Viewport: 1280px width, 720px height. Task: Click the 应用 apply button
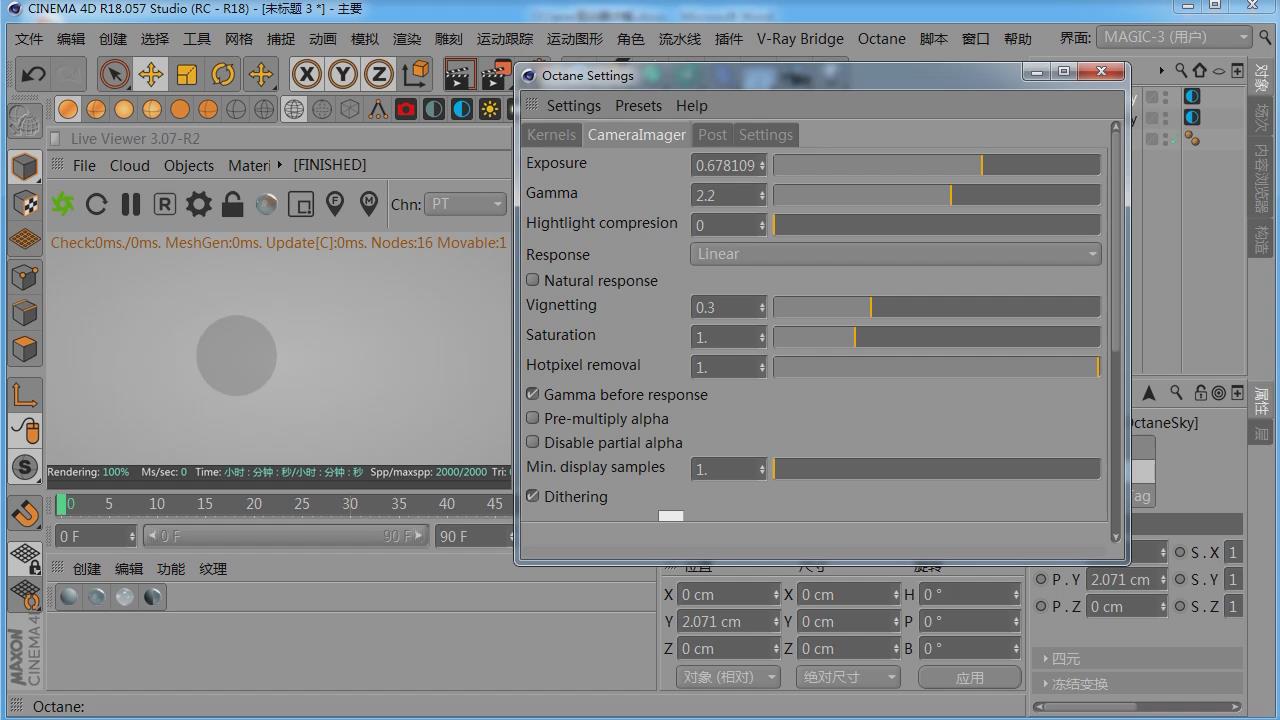point(969,677)
